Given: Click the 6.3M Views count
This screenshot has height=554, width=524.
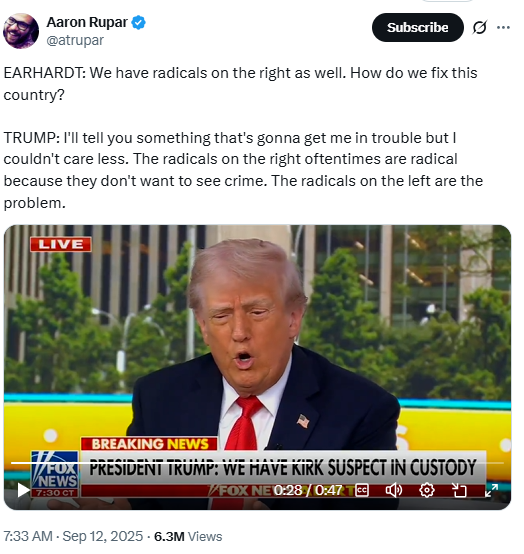Looking at the screenshot, I should [188, 536].
